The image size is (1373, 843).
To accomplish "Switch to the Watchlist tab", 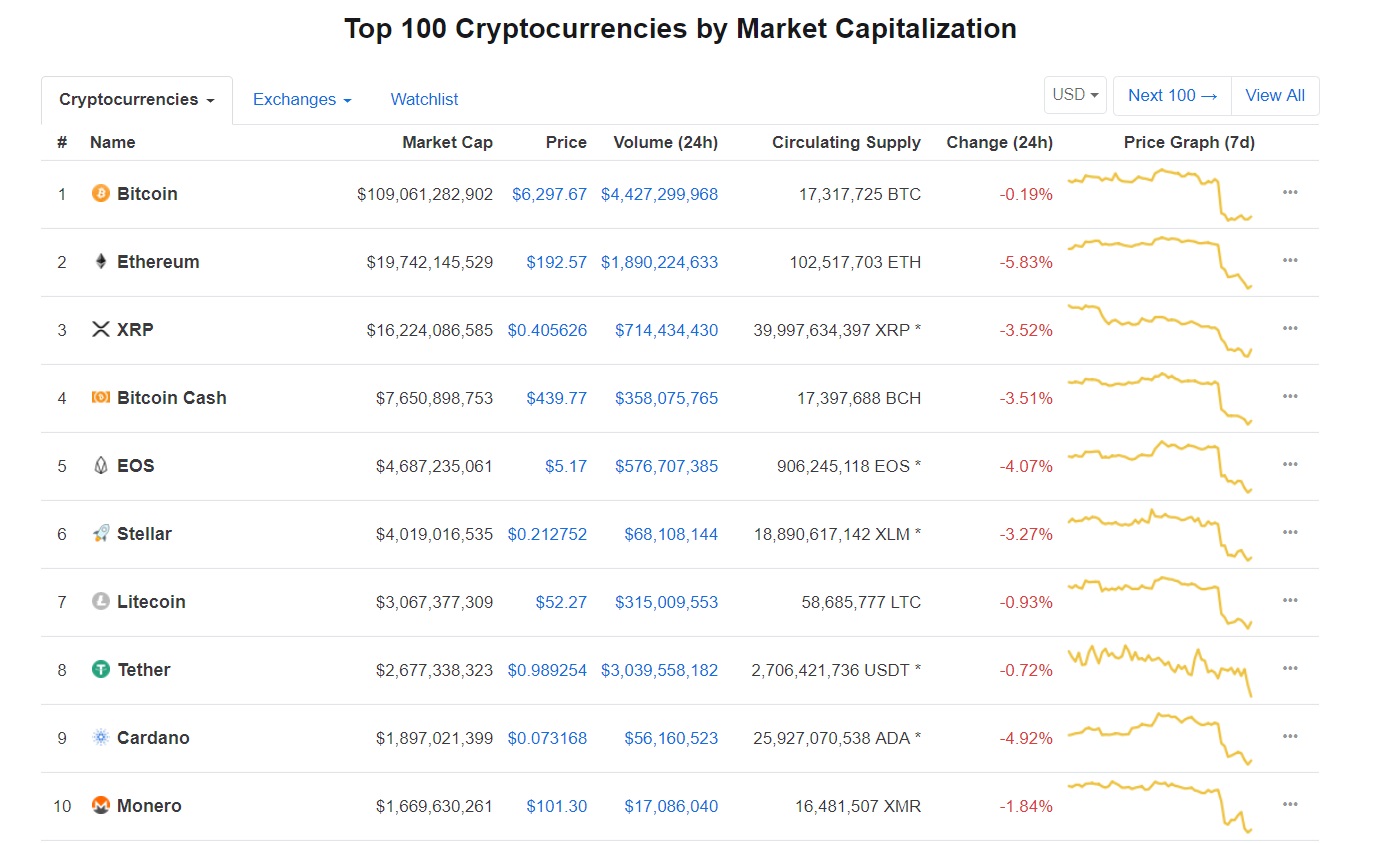I will pos(424,99).
